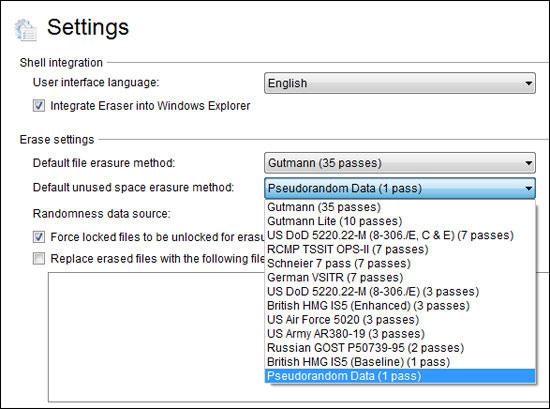Select Gutmann Lite (10 passes) option
The width and height of the screenshot is (550, 409).
coord(400,221)
